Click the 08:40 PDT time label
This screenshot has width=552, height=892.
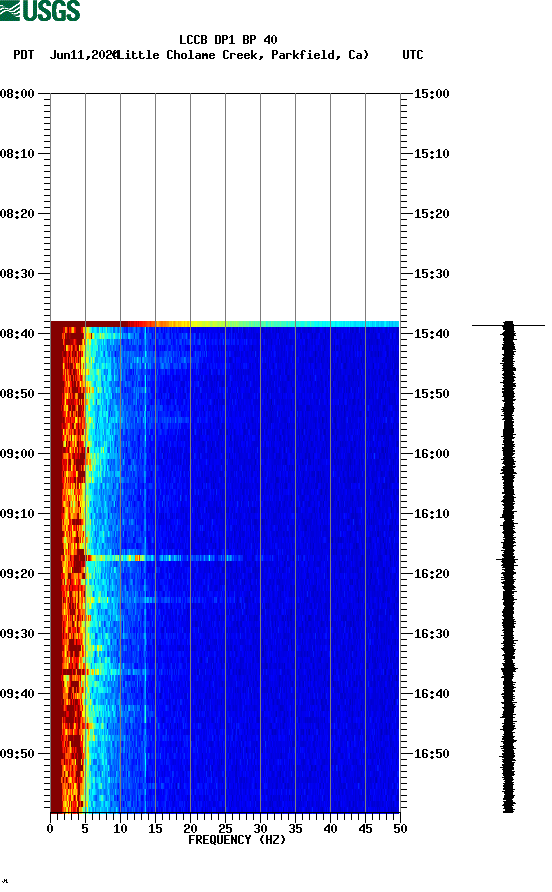pos(18,333)
